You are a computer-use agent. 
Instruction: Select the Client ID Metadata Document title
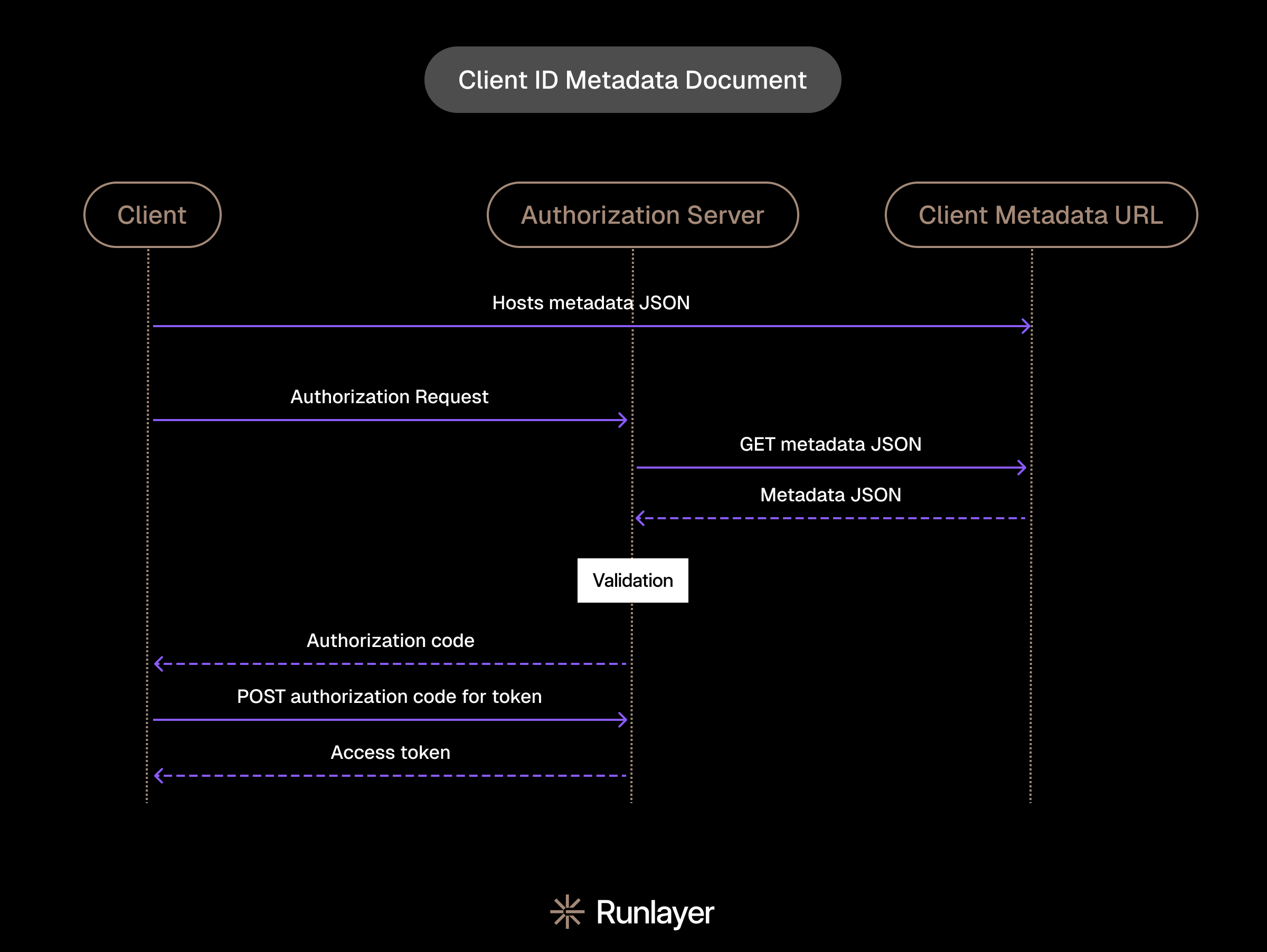coord(632,80)
